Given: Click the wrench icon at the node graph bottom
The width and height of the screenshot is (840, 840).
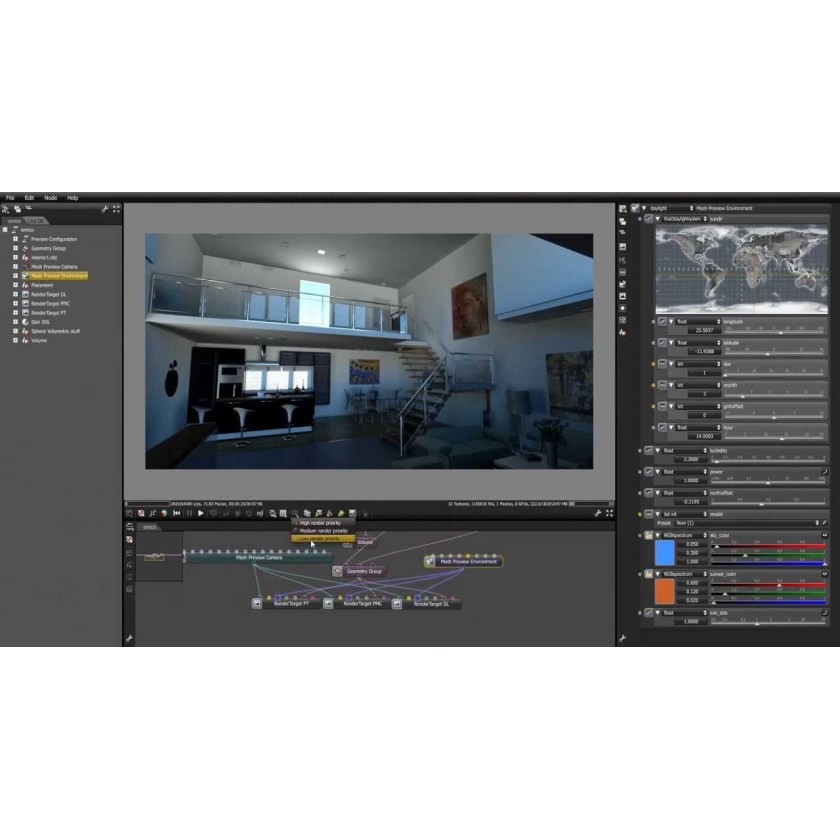Looking at the screenshot, I should pyautogui.click(x=129, y=638).
